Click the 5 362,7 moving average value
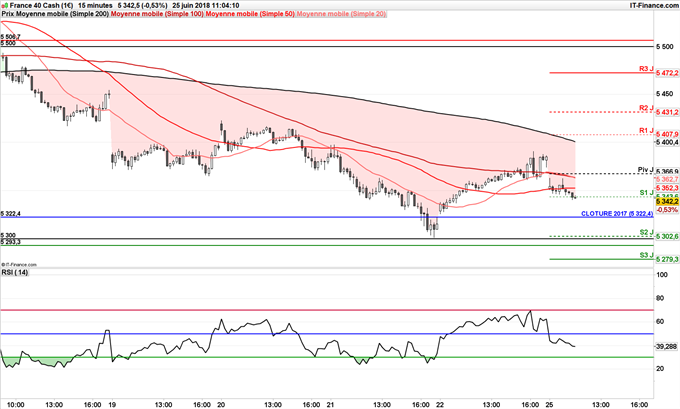 pos(667,179)
